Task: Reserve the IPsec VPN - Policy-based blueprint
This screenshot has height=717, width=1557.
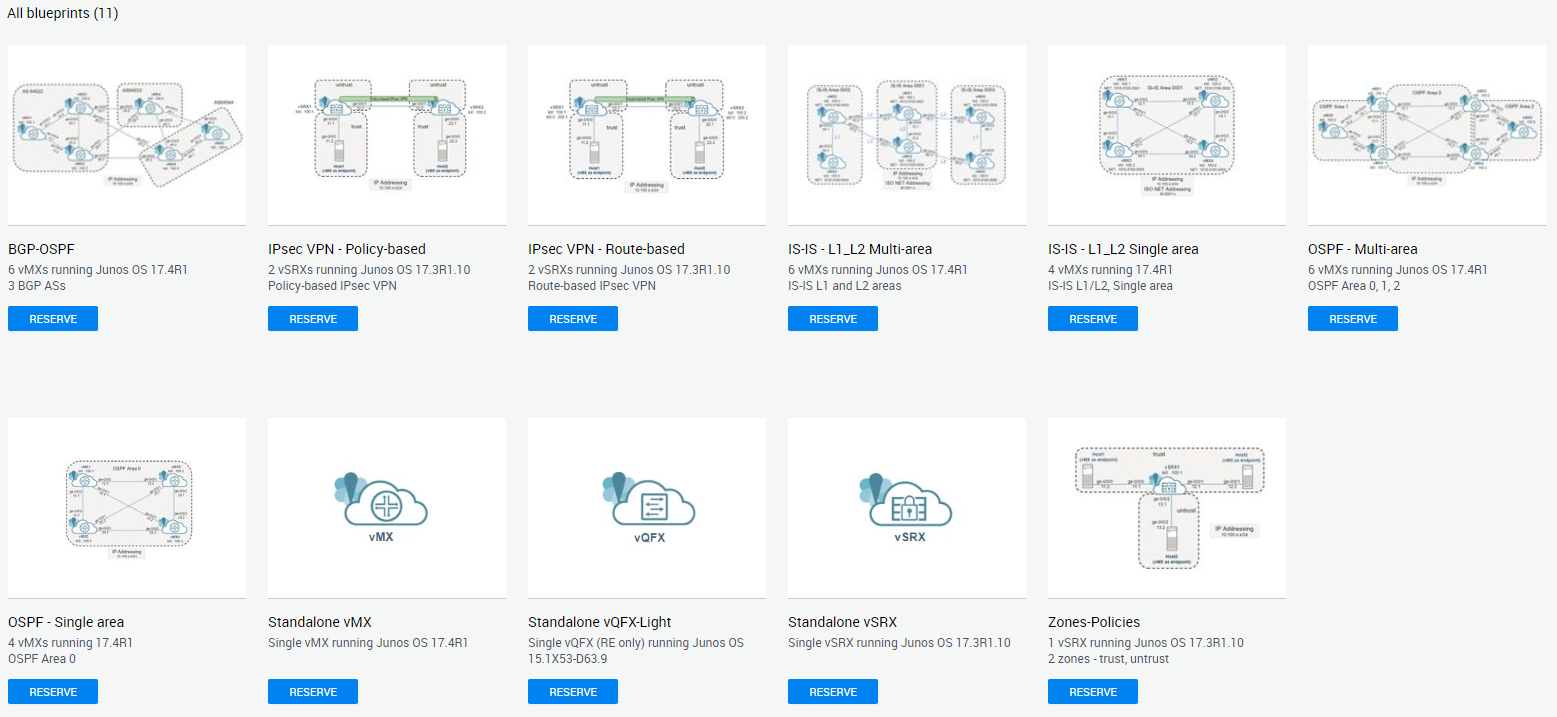Action: pyautogui.click(x=313, y=319)
